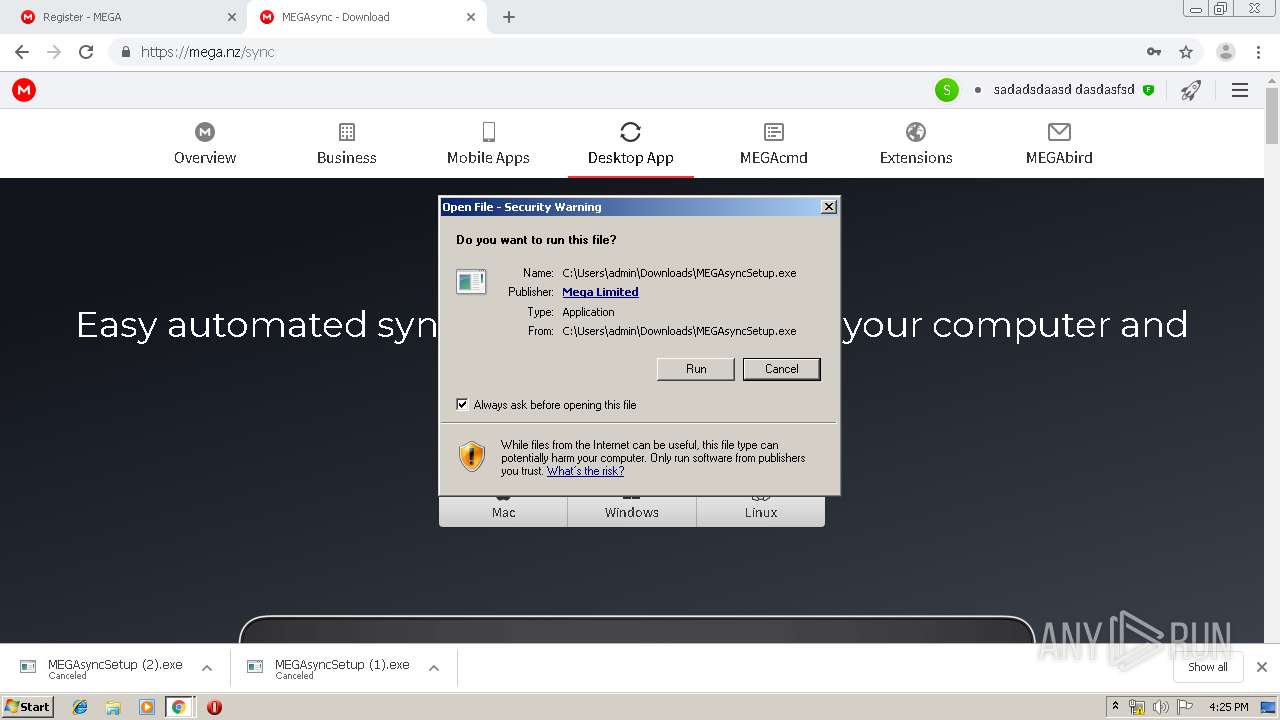Select the Desktop App section
This screenshot has width=1280, height=720.
(631, 143)
